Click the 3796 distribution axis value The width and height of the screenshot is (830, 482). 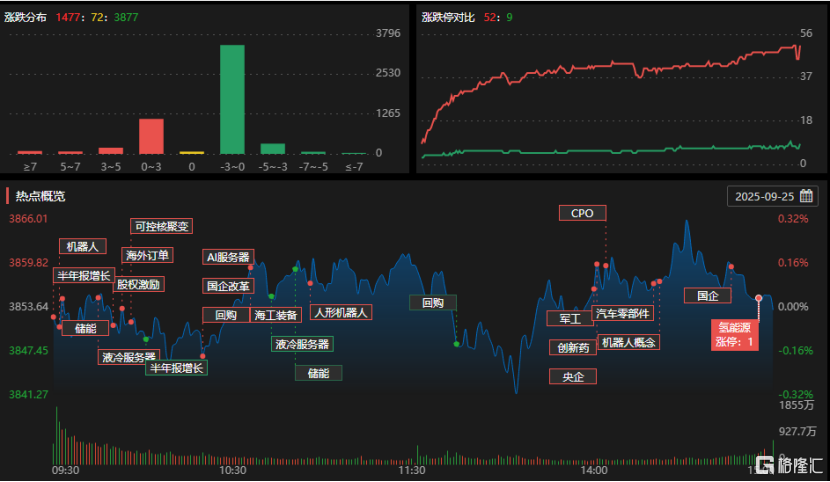(388, 33)
